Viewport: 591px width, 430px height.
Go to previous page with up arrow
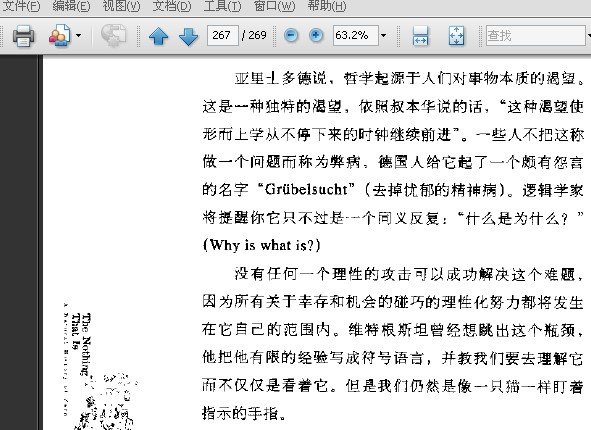[x=159, y=36]
